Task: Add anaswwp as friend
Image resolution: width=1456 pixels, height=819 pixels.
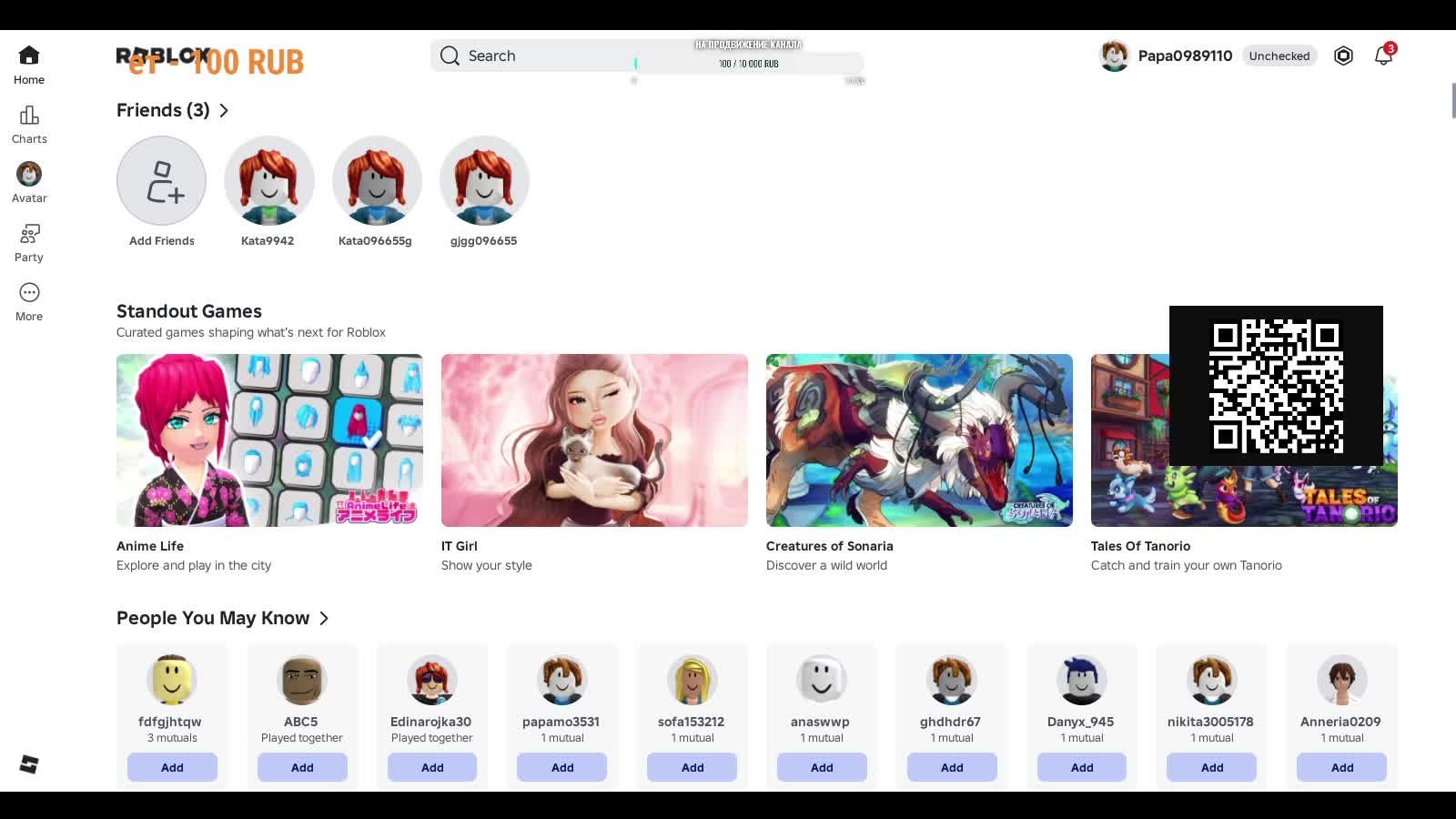Action: [x=822, y=767]
